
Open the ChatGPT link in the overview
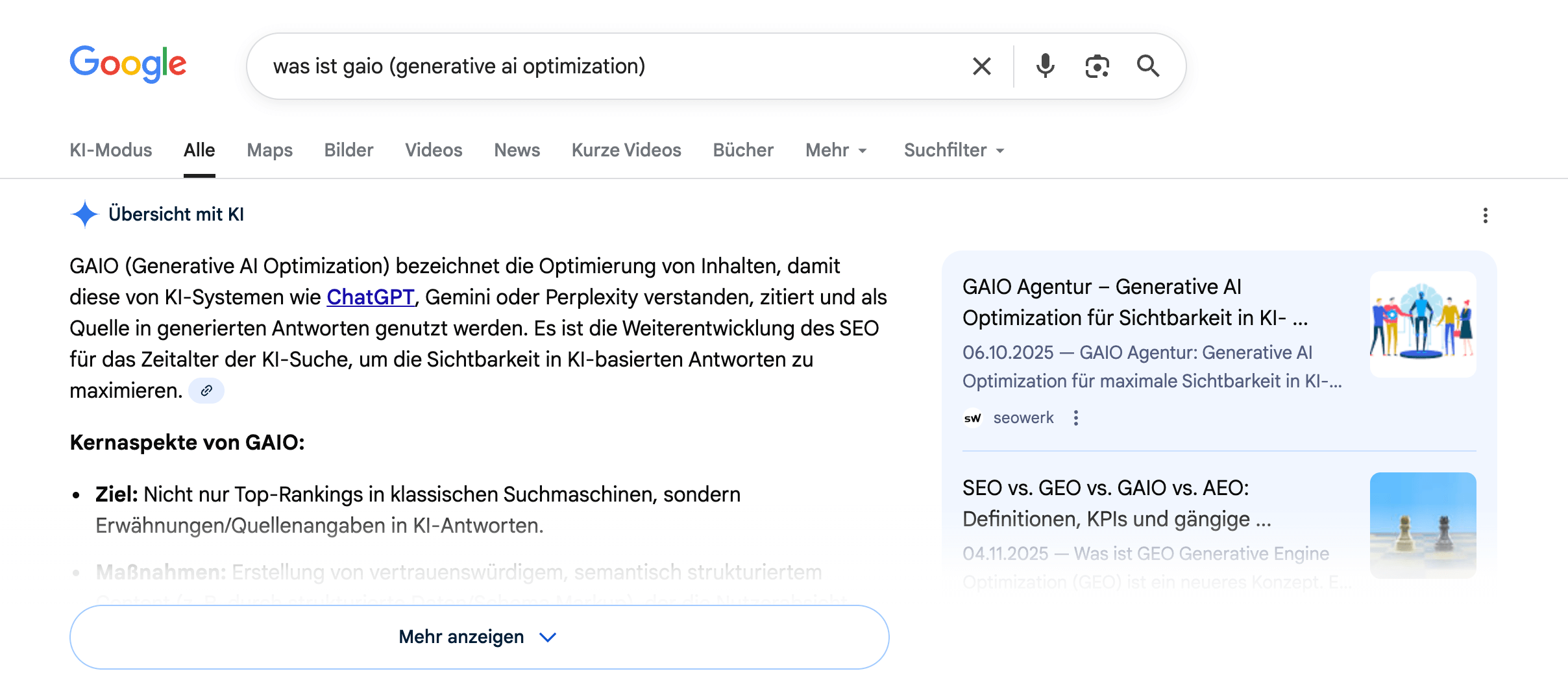[371, 297]
